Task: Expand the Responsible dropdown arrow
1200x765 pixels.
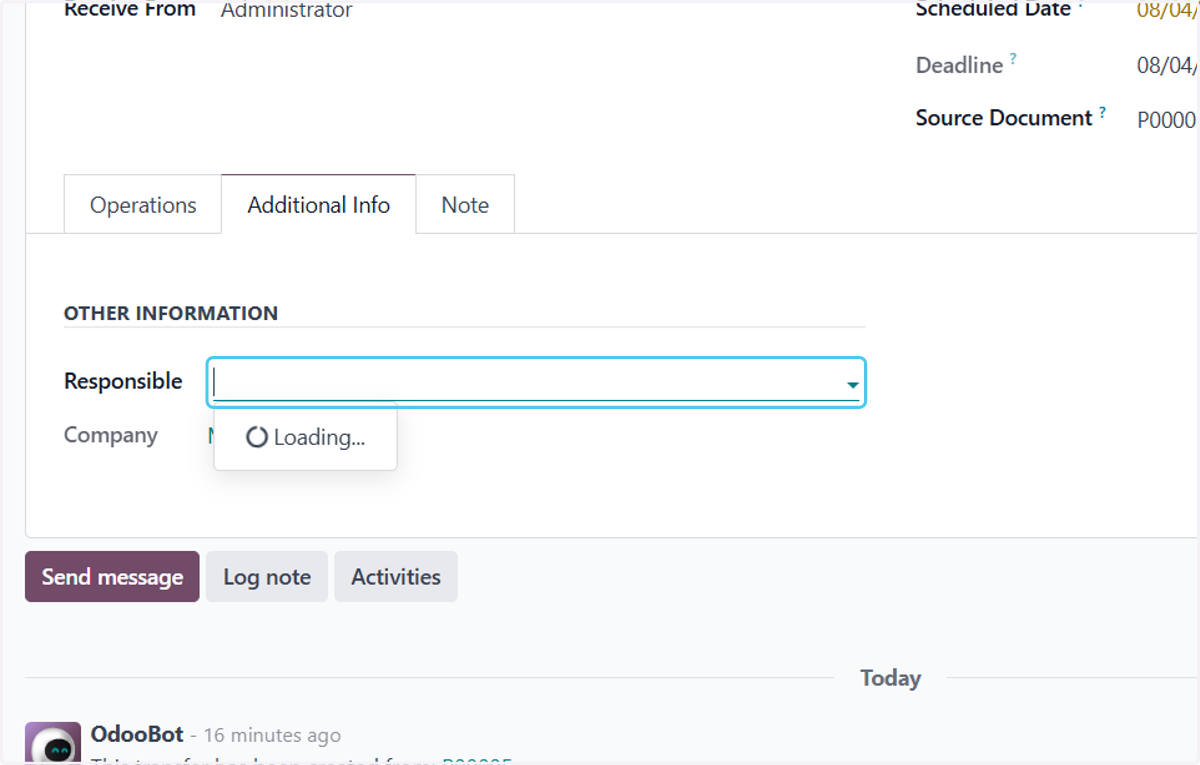Action: pos(852,384)
